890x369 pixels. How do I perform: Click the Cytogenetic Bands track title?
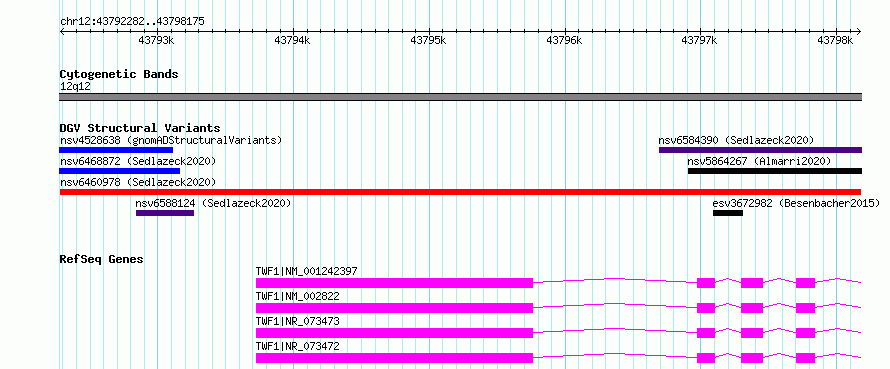click(x=119, y=74)
